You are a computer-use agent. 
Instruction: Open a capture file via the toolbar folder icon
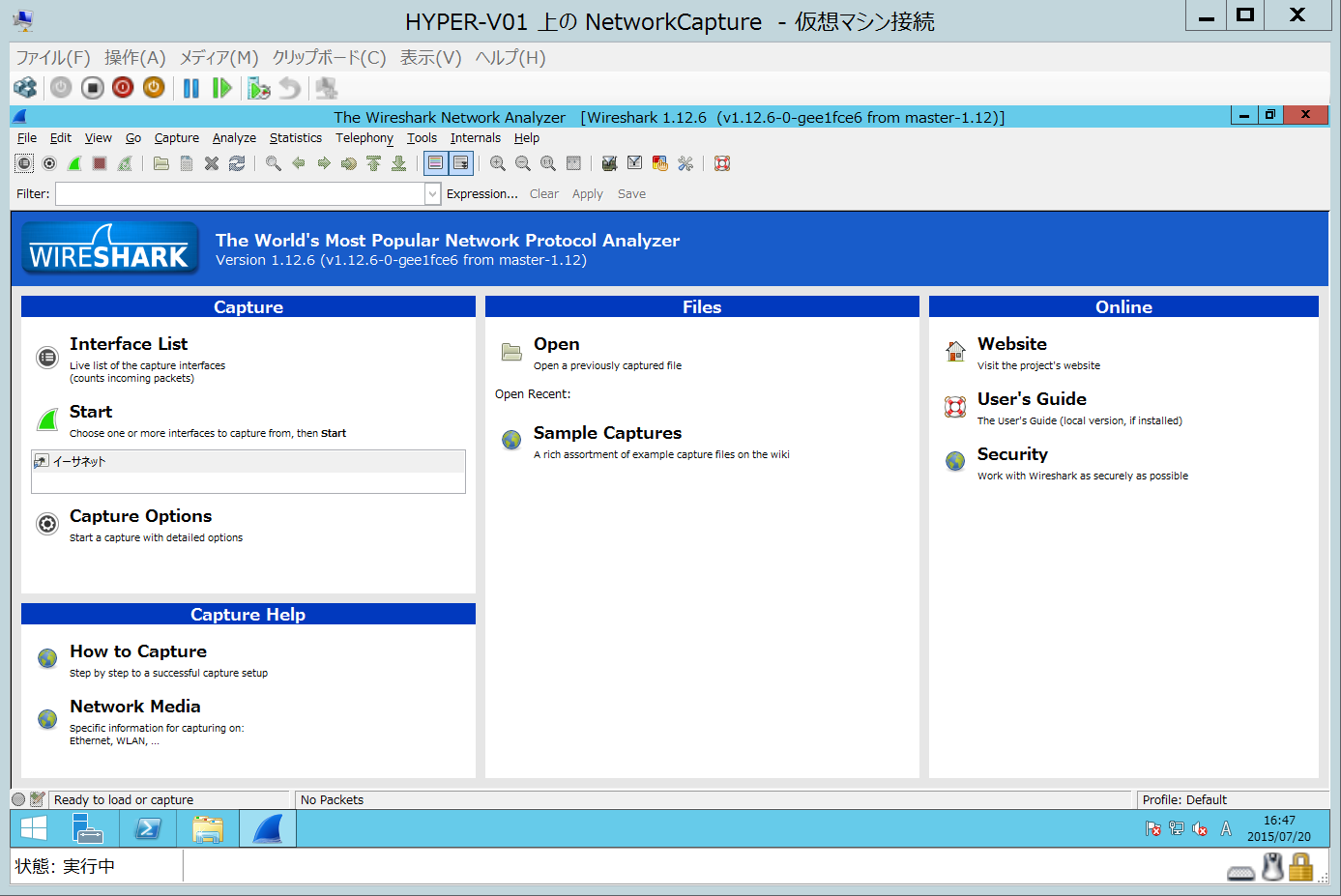click(x=161, y=163)
